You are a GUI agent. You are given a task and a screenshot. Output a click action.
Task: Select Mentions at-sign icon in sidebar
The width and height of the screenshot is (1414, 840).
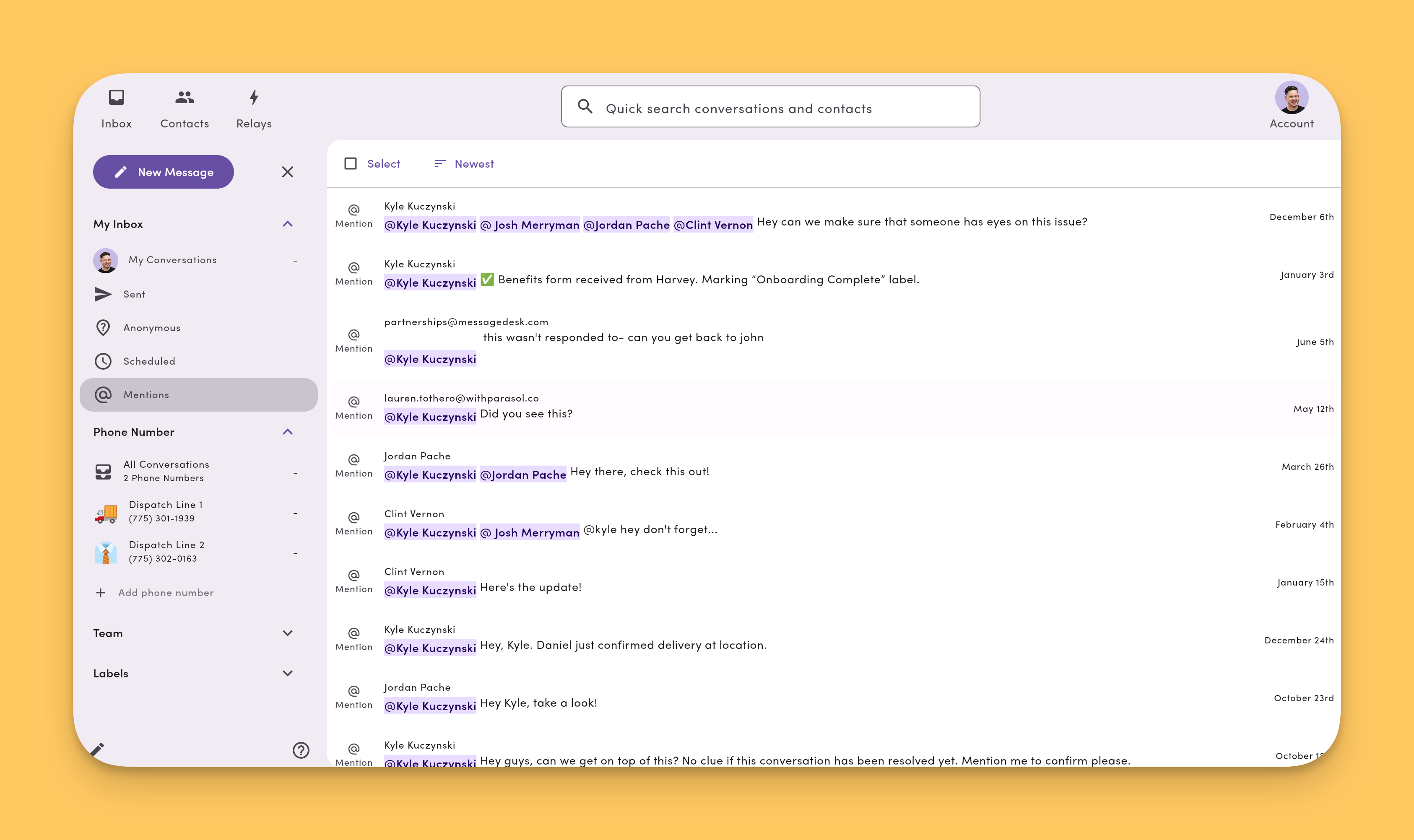pos(103,394)
